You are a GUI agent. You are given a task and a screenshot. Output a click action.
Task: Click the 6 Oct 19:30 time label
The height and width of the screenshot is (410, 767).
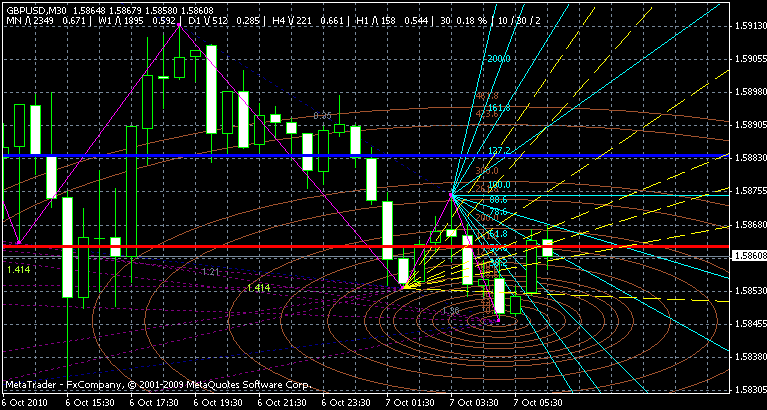click(x=216, y=403)
